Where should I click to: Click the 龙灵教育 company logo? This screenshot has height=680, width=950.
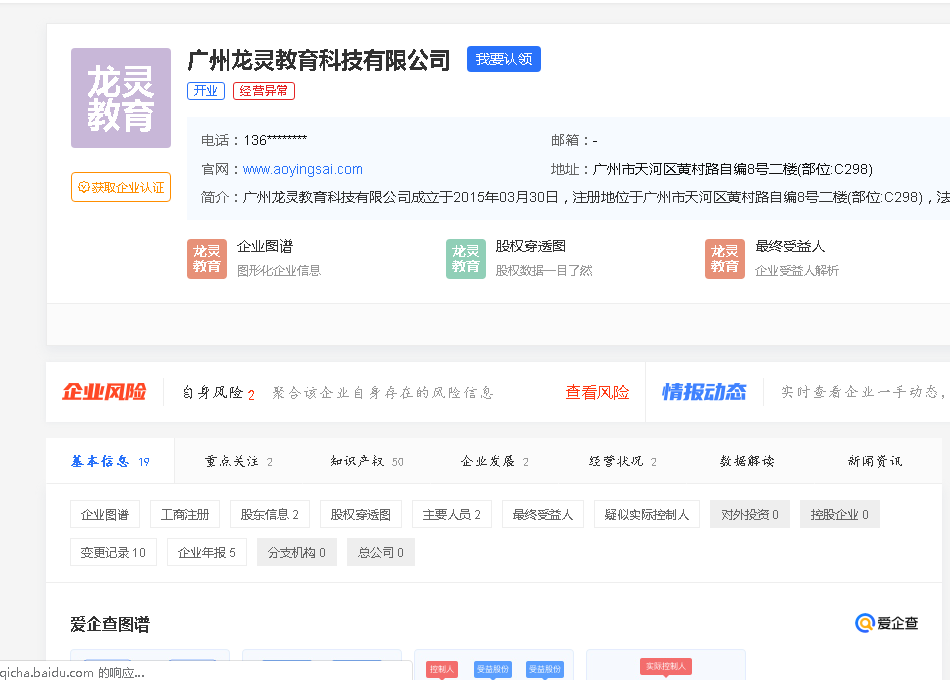[x=121, y=98]
